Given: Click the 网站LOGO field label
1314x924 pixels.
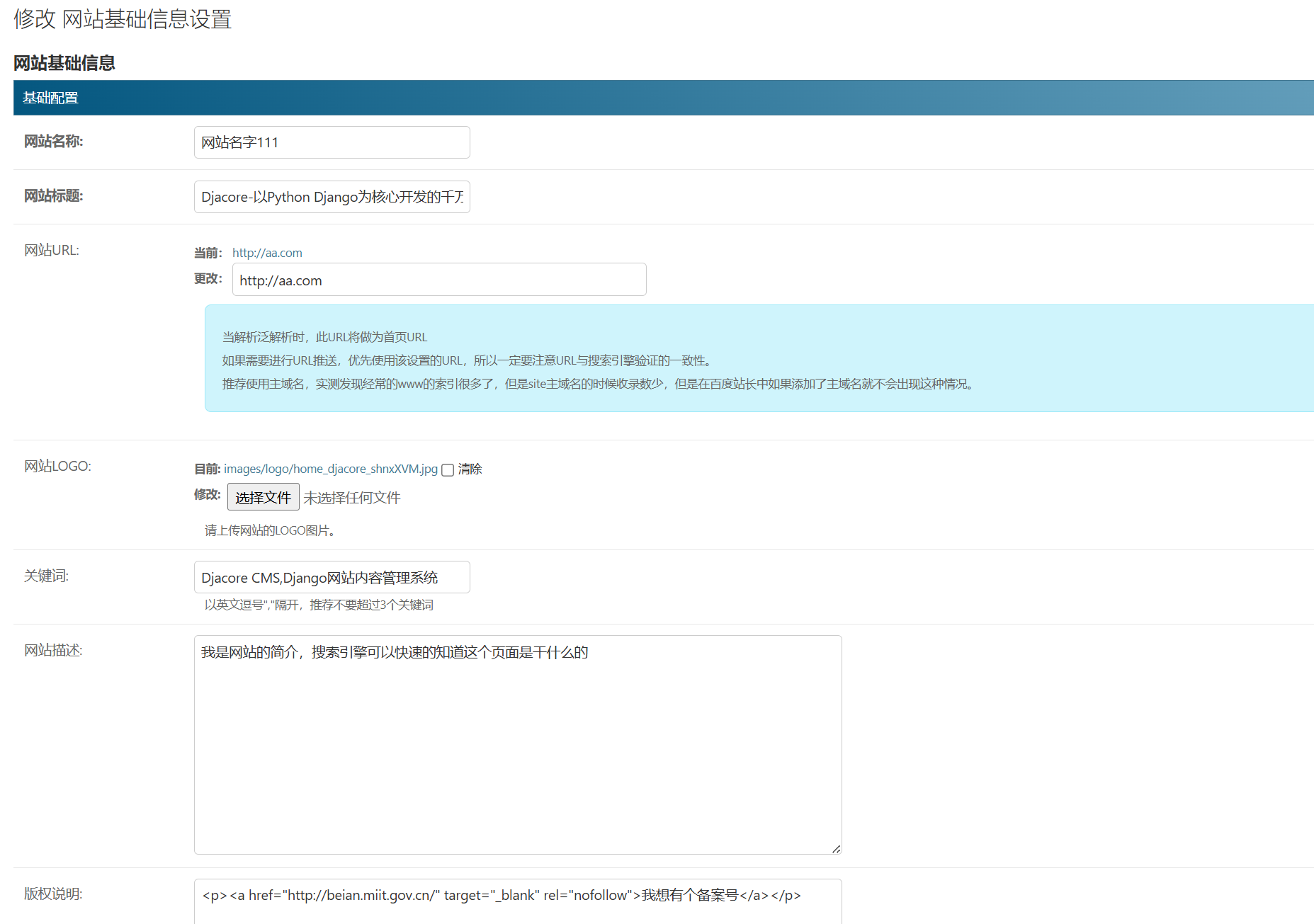Looking at the screenshot, I should pyautogui.click(x=57, y=466).
